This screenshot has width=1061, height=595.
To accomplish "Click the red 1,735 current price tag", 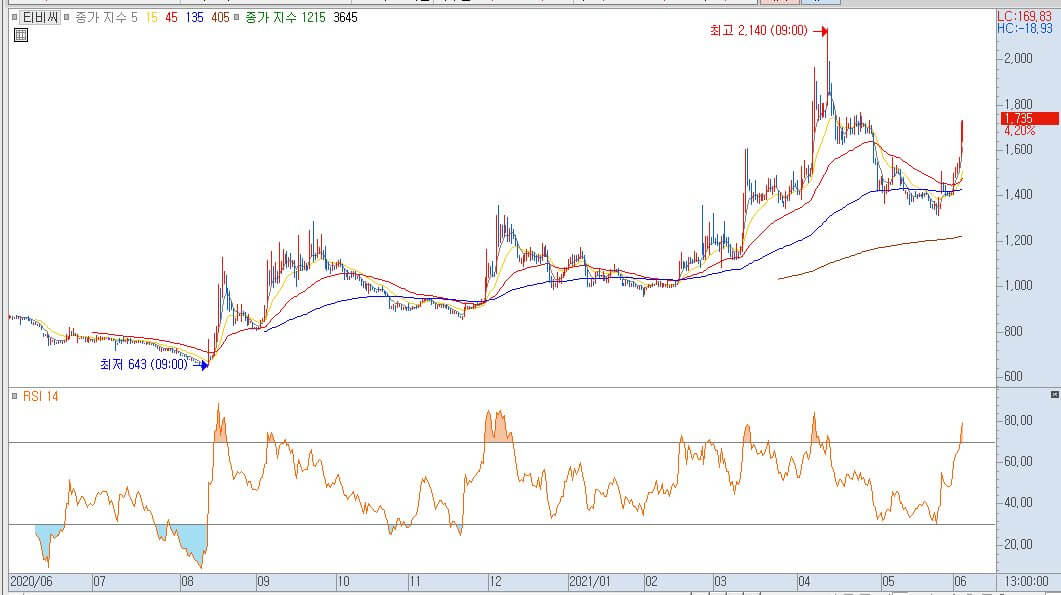I will point(1029,118).
